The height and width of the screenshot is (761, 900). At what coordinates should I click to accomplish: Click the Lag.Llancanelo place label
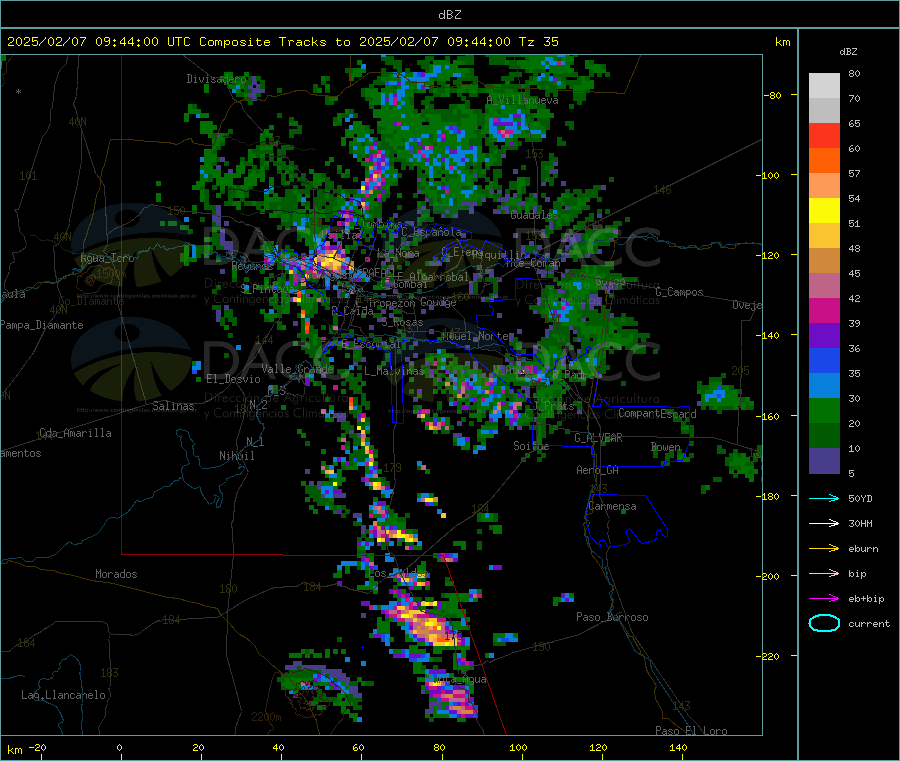[63, 695]
